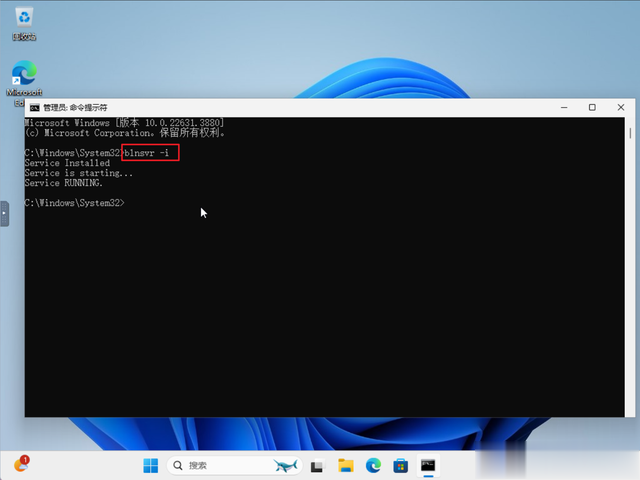Open the Windows Start menu

151,465
